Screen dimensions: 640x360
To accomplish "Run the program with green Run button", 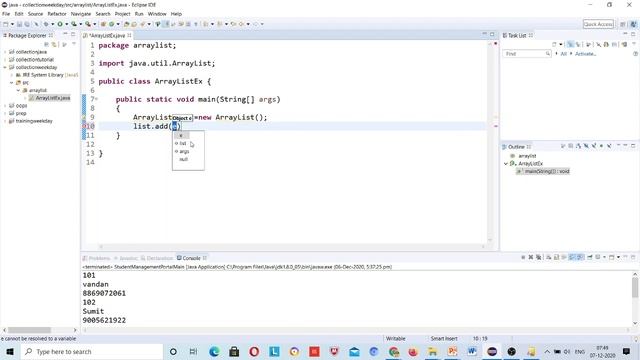I will pos(60,24).
